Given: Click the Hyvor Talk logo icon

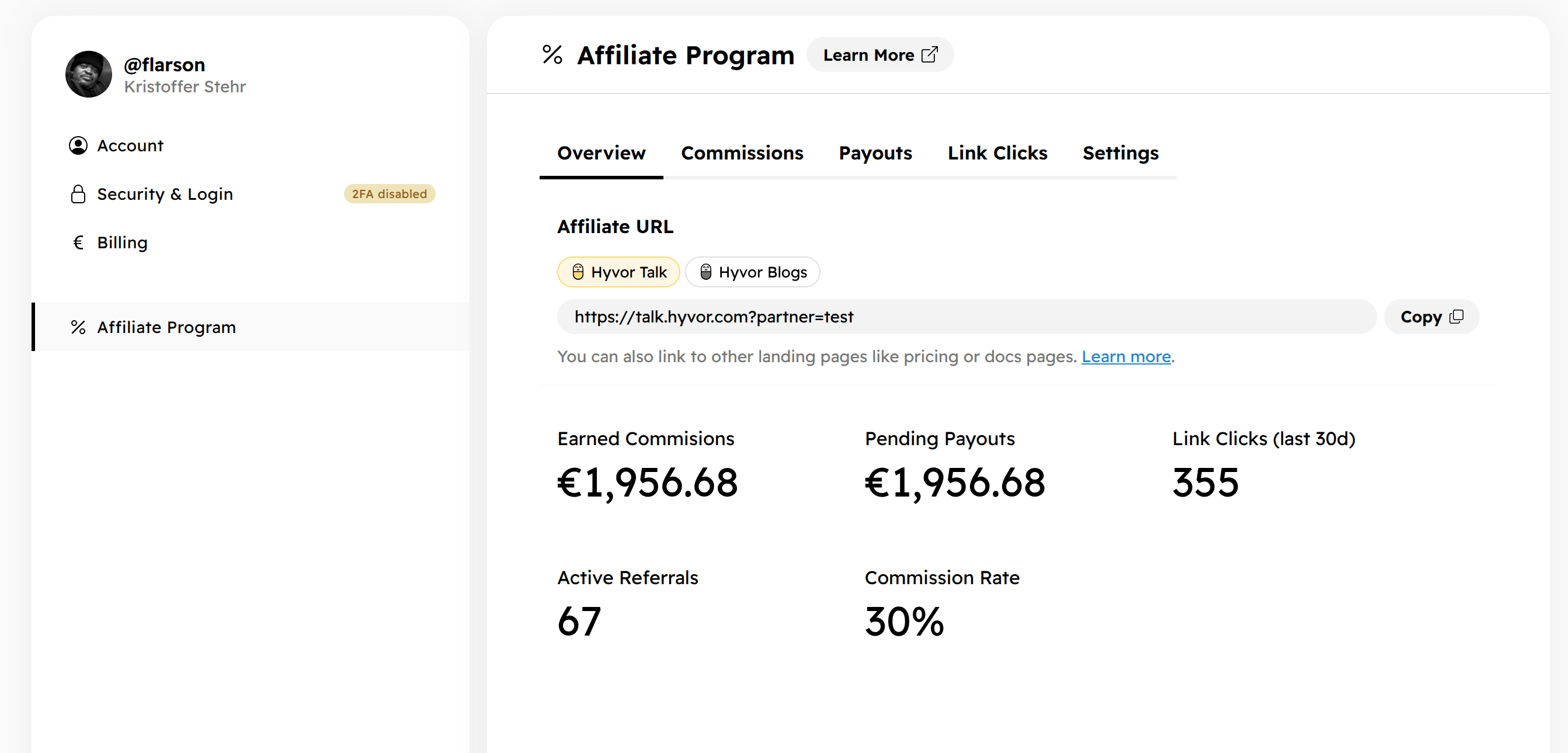Looking at the screenshot, I should point(578,272).
